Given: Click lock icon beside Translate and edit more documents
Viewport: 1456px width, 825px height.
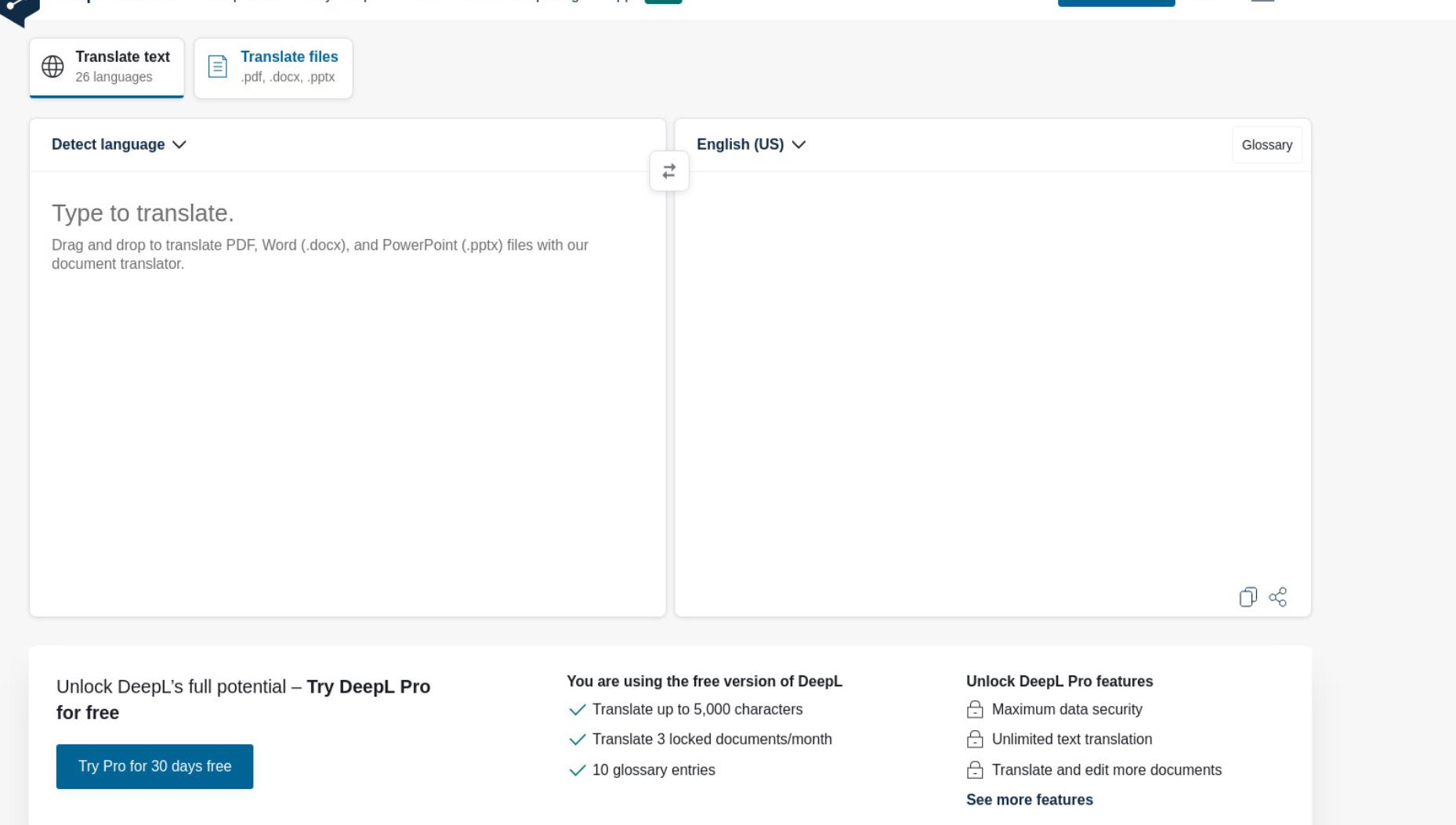Looking at the screenshot, I should click(975, 769).
